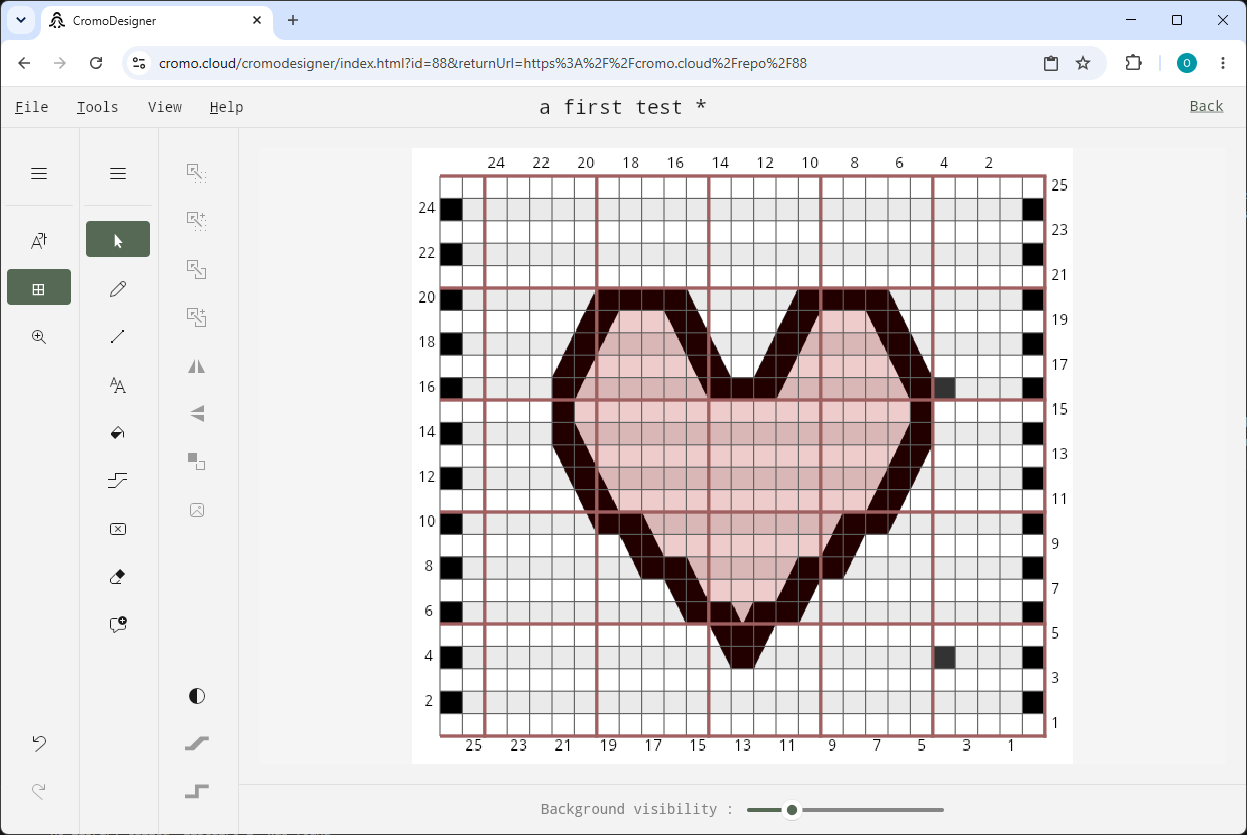The image size is (1247, 835).
Task: Open the tools column hamburger menu
Action: [x=118, y=174]
